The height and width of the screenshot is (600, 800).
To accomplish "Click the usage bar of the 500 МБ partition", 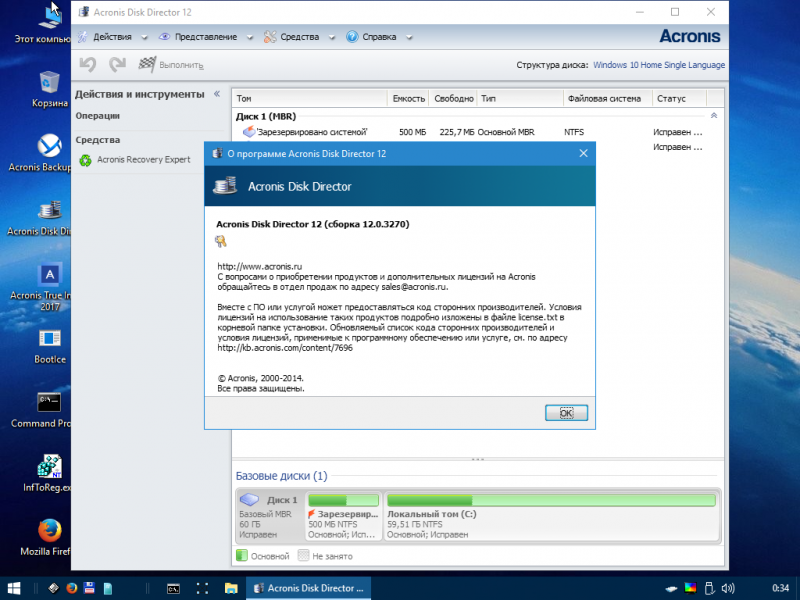I will (x=343, y=500).
